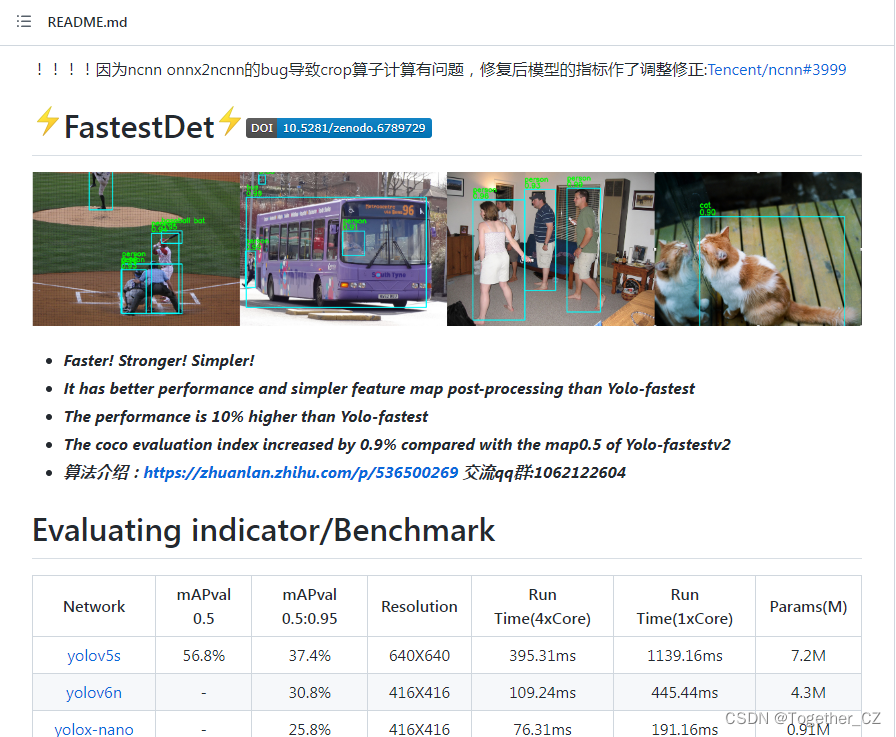The image size is (896, 737).
Task: Click the Network column header
Action: [x=94, y=606]
